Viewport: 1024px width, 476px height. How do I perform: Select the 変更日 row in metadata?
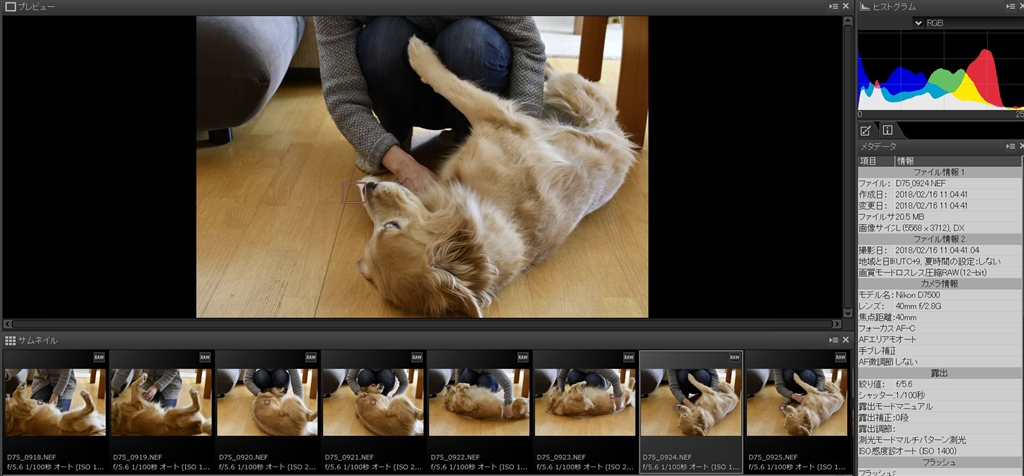coord(939,206)
